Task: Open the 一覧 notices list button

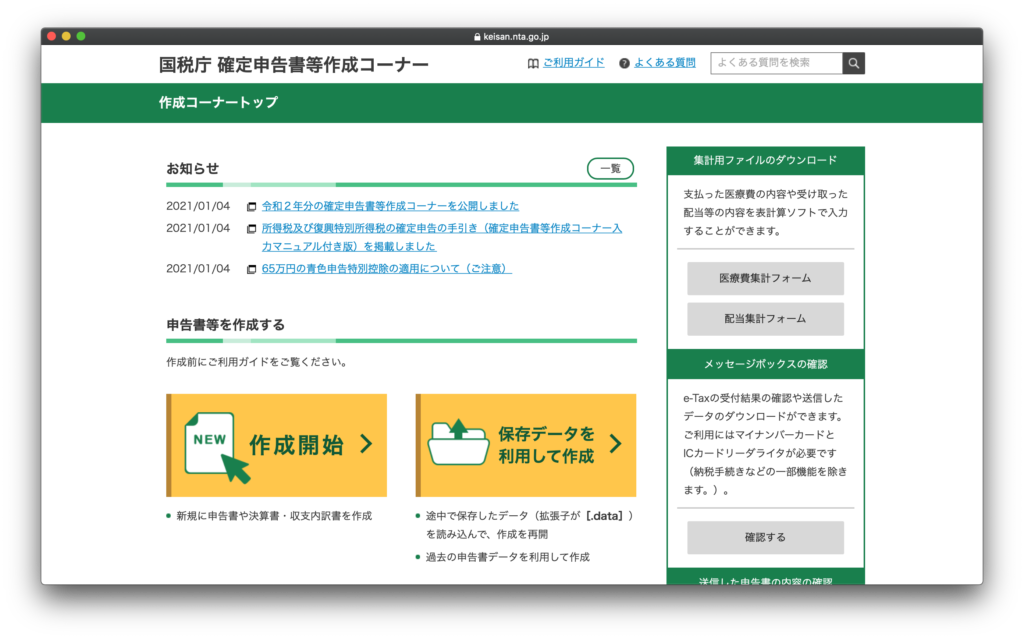Action: (611, 169)
